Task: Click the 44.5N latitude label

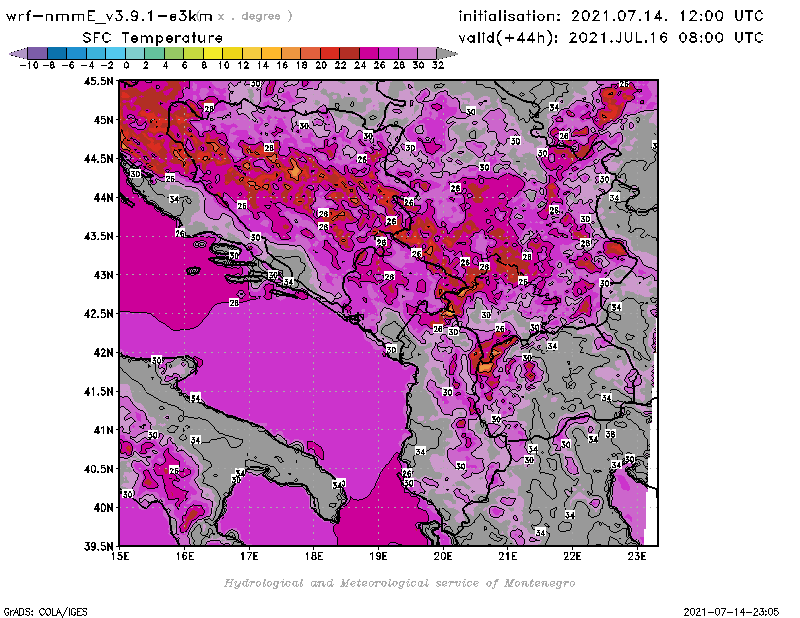Action: tap(98, 159)
